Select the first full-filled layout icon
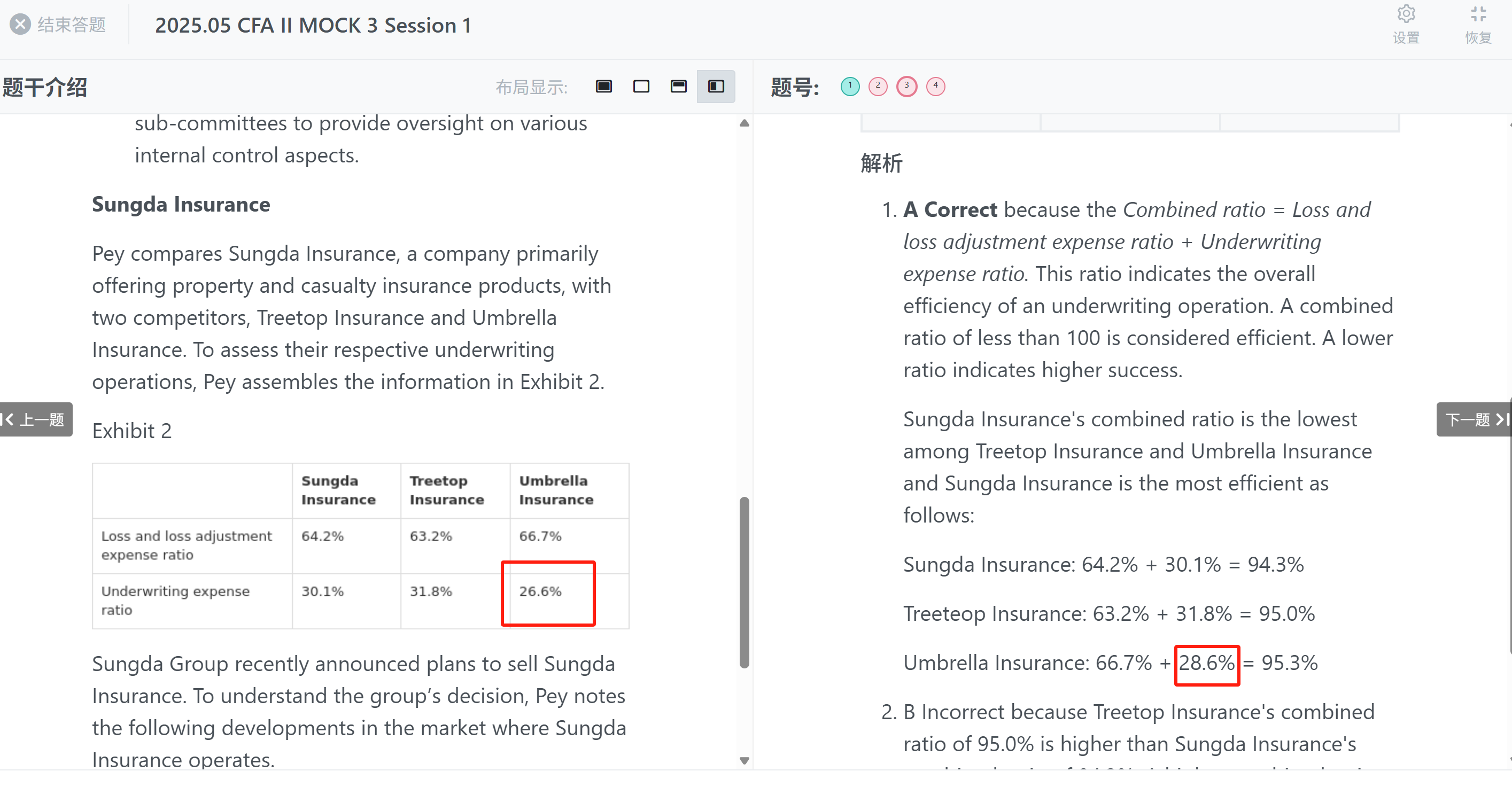The width and height of the screenshot is (1512, 787). click(x=603, y=87)
